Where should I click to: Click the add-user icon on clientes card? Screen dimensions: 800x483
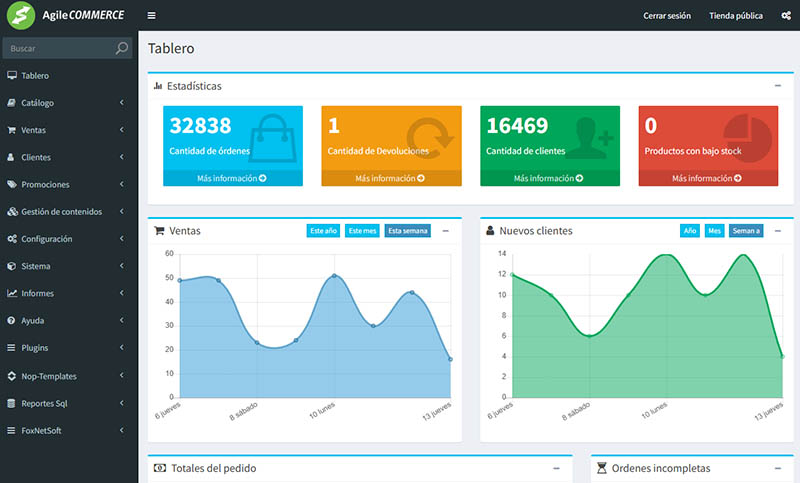pyautogui.click(x=589, y=137)
